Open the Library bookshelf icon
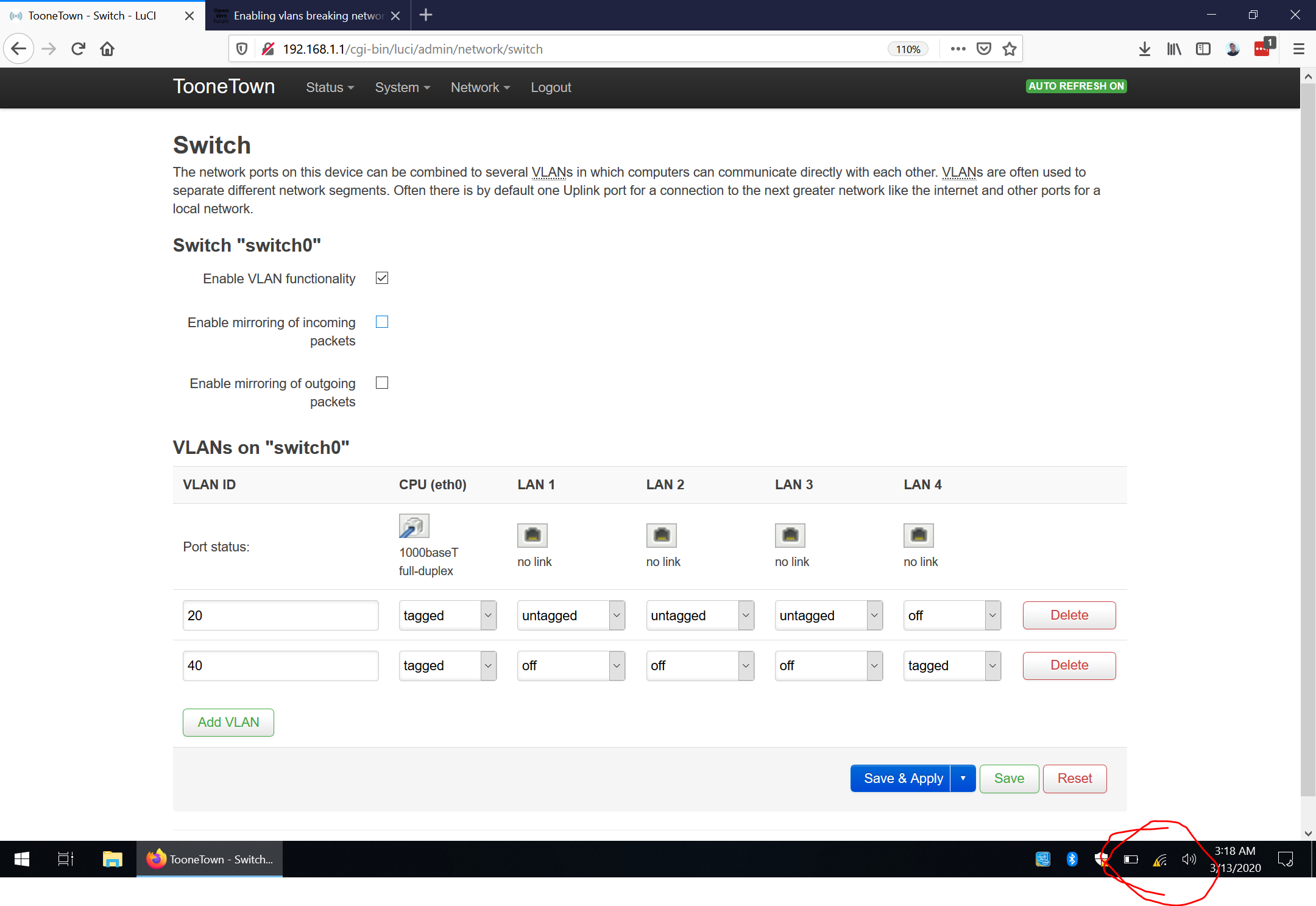This screenshot has width=1316, height=906. (1174, 49)
